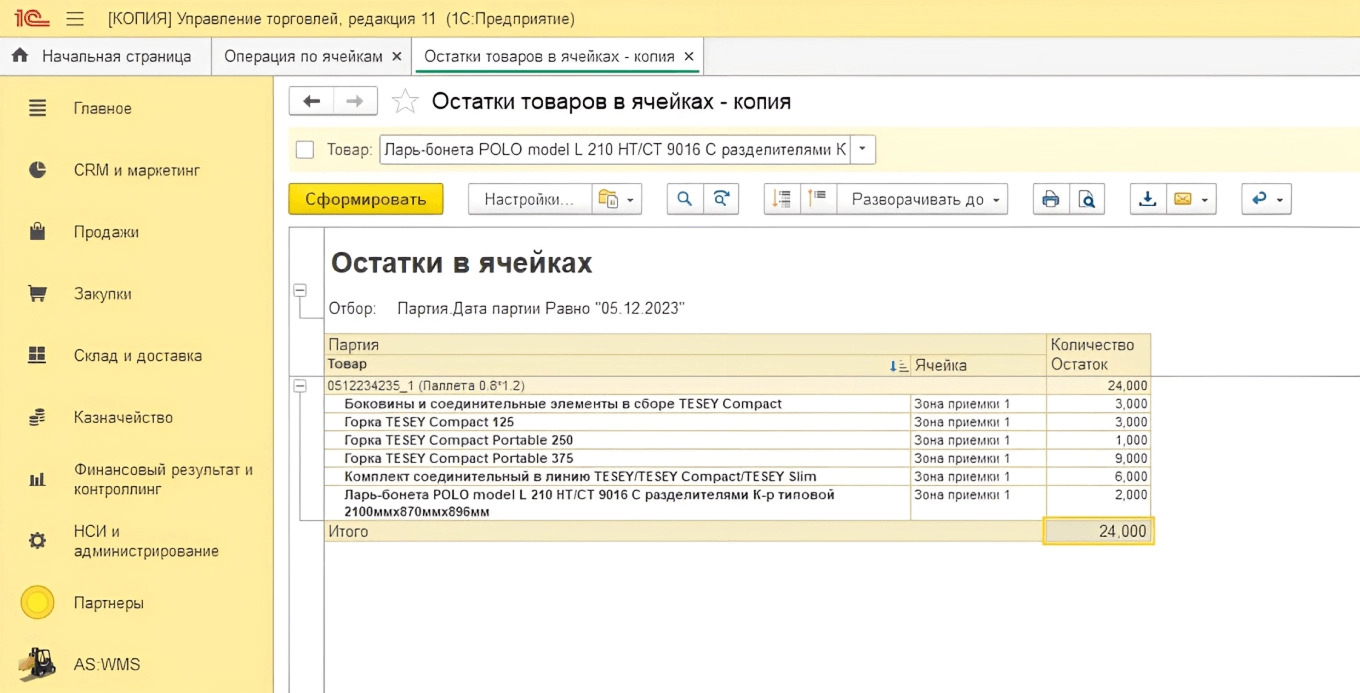The height and width of the screenshot is (693, 1360).
Task: Click the Итого total 24,000 cell
Action: [x=1098, y=531]
